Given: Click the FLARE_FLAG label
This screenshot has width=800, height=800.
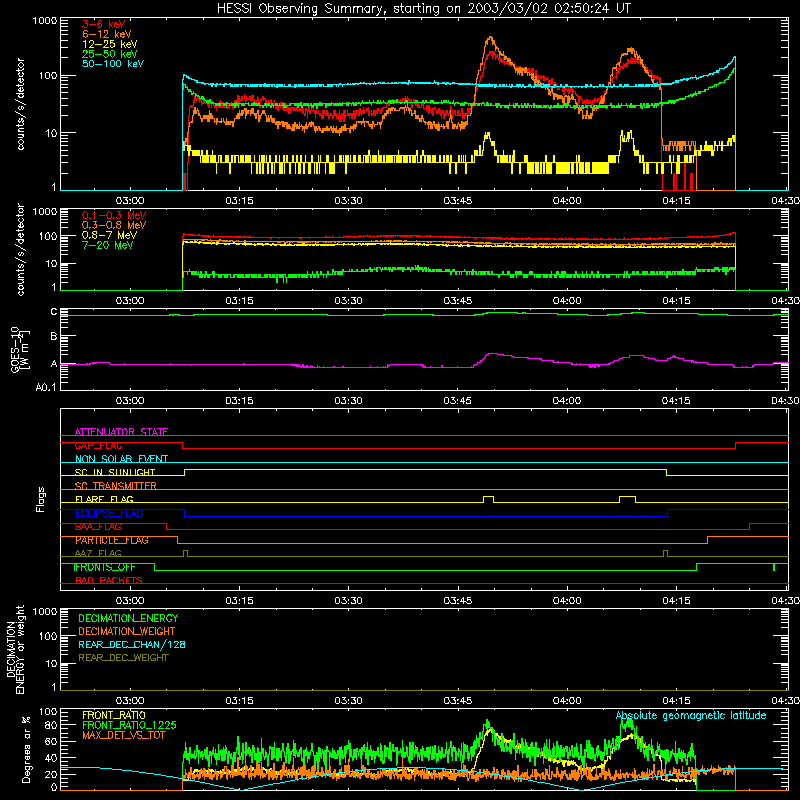Looking at the screenshot, I should pos(104,499).
